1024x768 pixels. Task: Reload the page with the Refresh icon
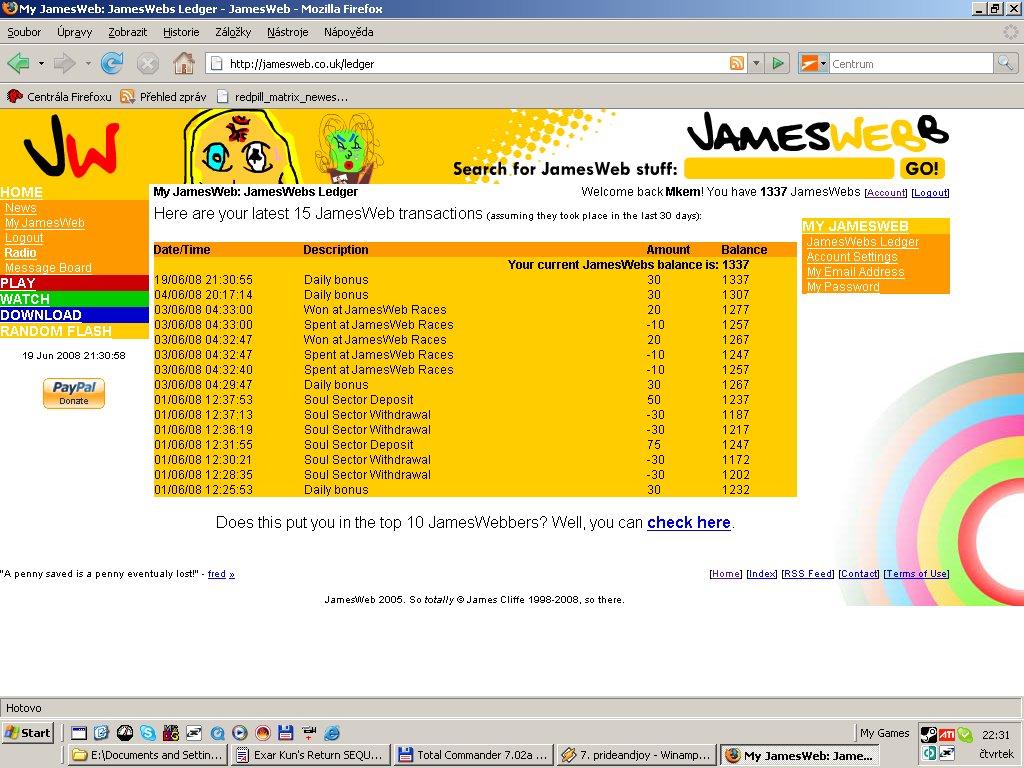(112, 63)
